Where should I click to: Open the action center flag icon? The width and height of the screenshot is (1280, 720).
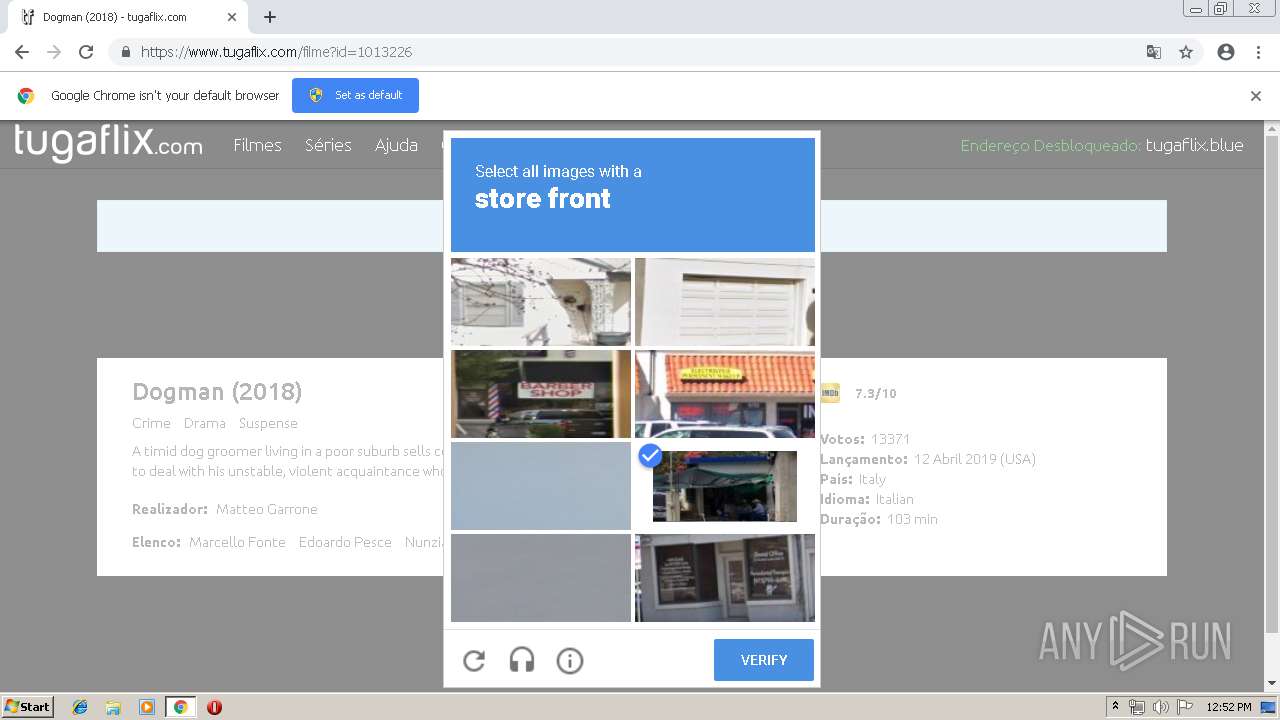click(x=1185, y=707)
